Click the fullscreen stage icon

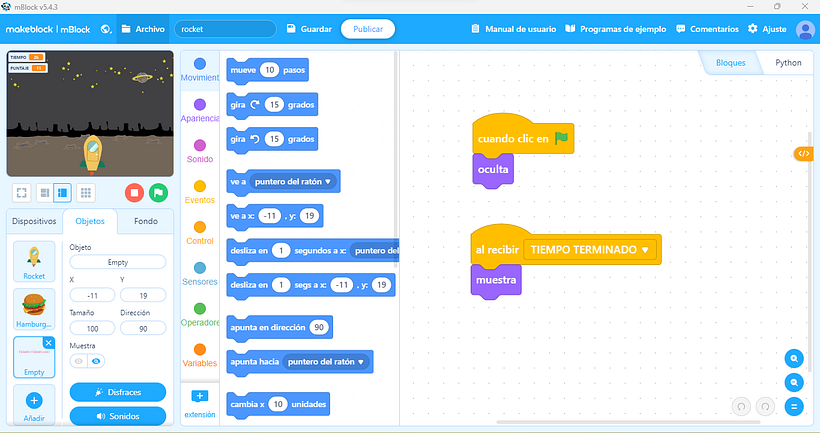pyautogui.click(x=20, y=192)
